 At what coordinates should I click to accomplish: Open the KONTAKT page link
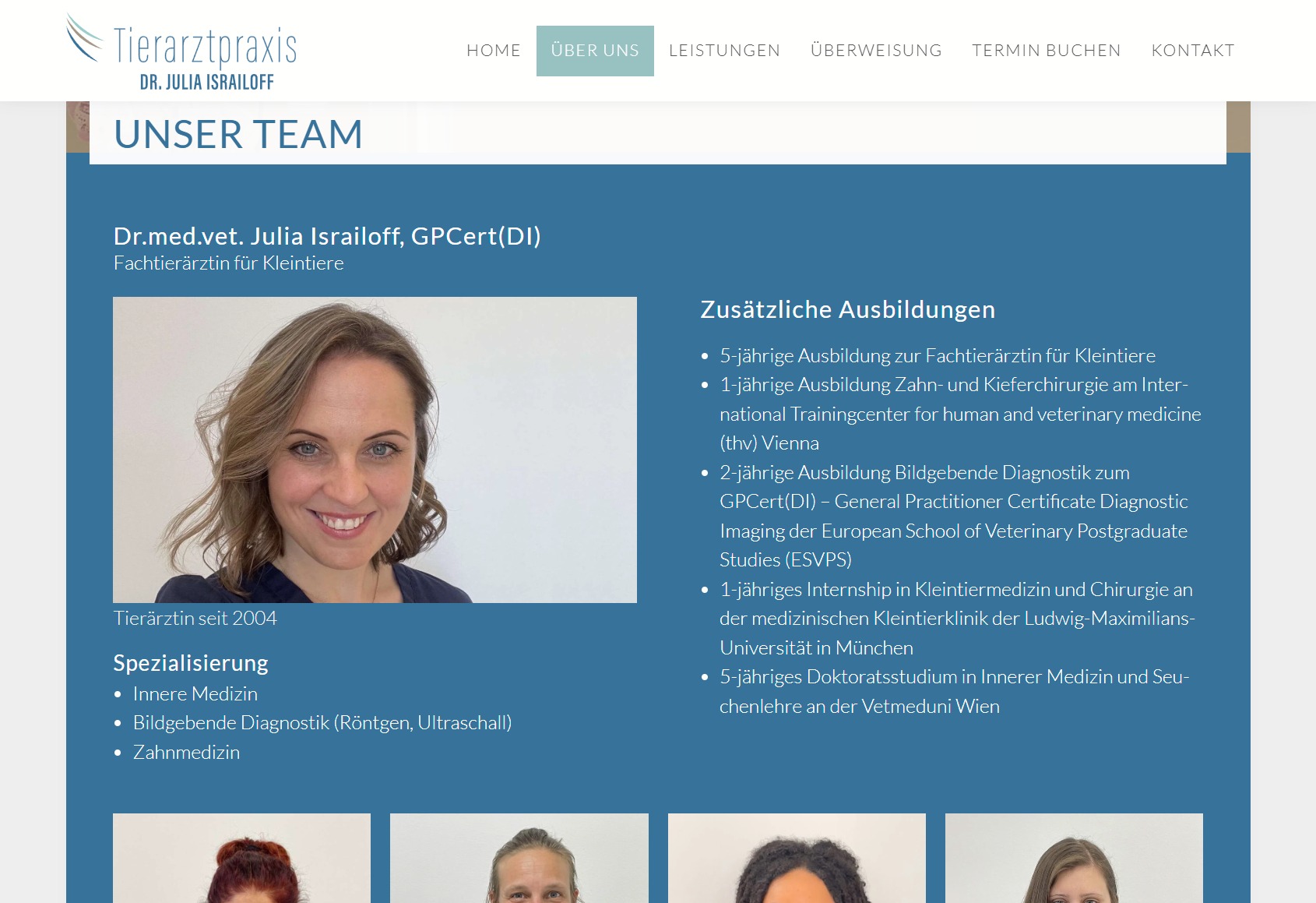coord(1193,51)
